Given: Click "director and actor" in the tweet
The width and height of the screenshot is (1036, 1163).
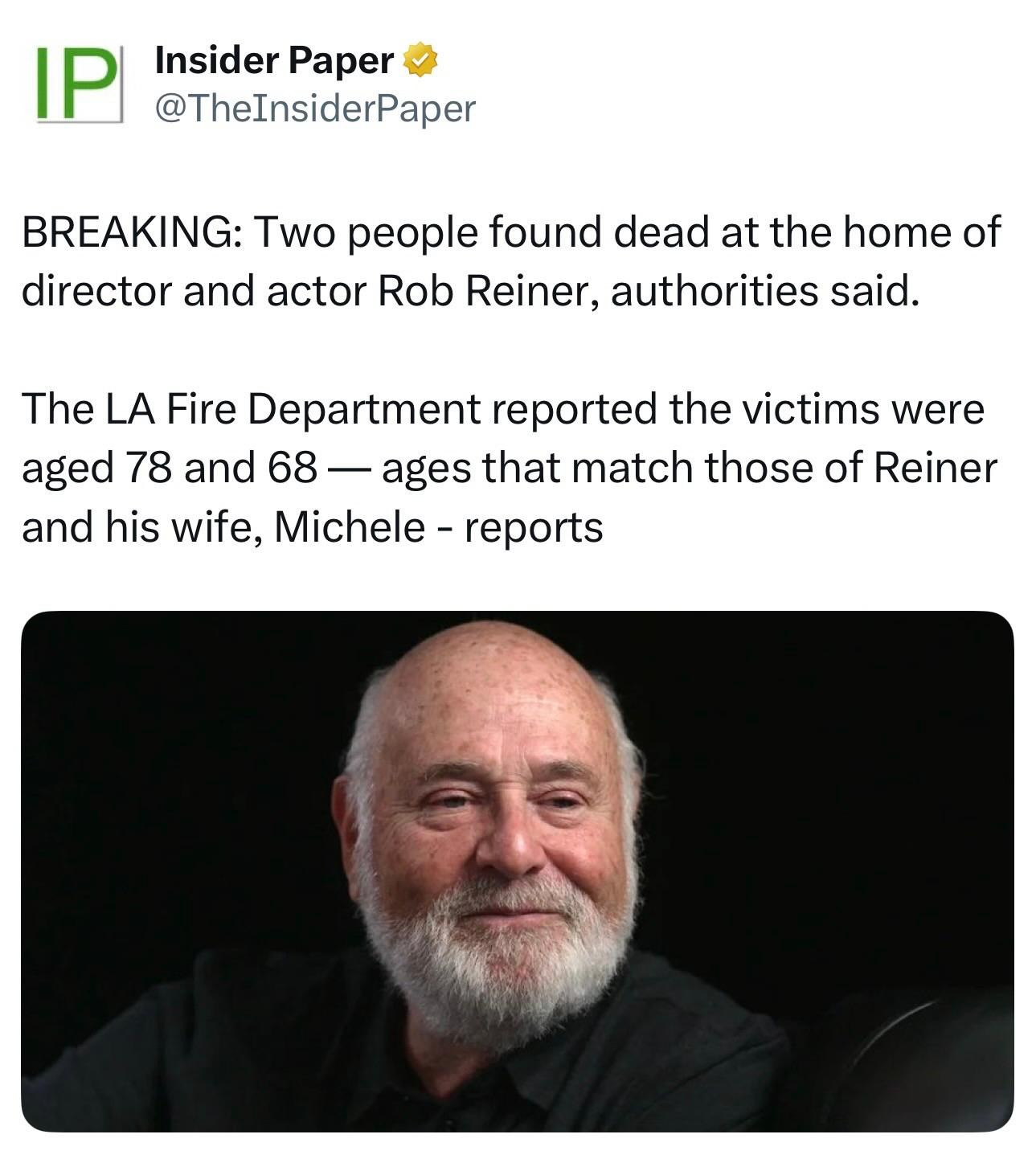Looking at the screenshot, I should tap(193, 292).
